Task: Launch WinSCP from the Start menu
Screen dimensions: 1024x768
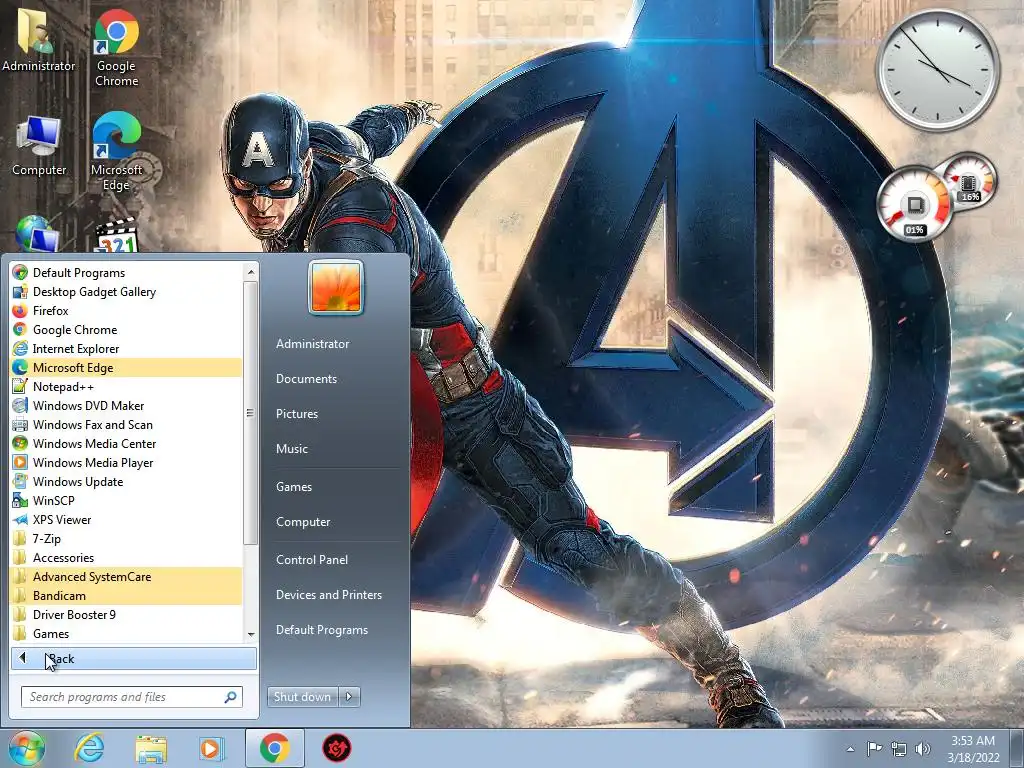Action: [126, 500]
